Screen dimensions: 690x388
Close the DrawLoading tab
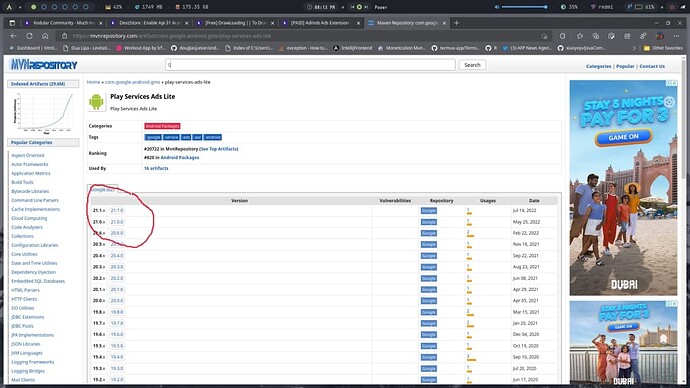(x=272, y=23)
